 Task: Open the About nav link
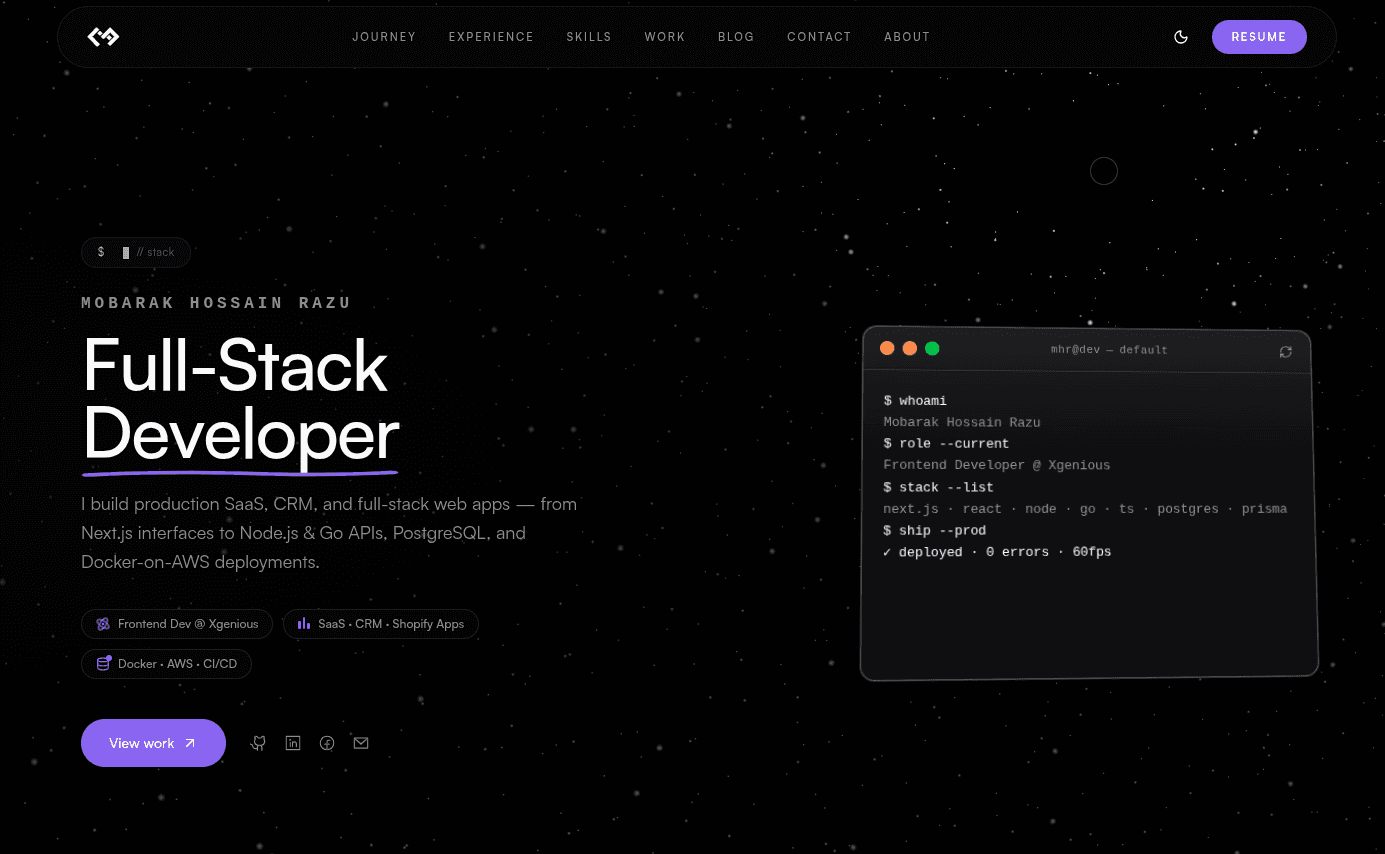907,37
